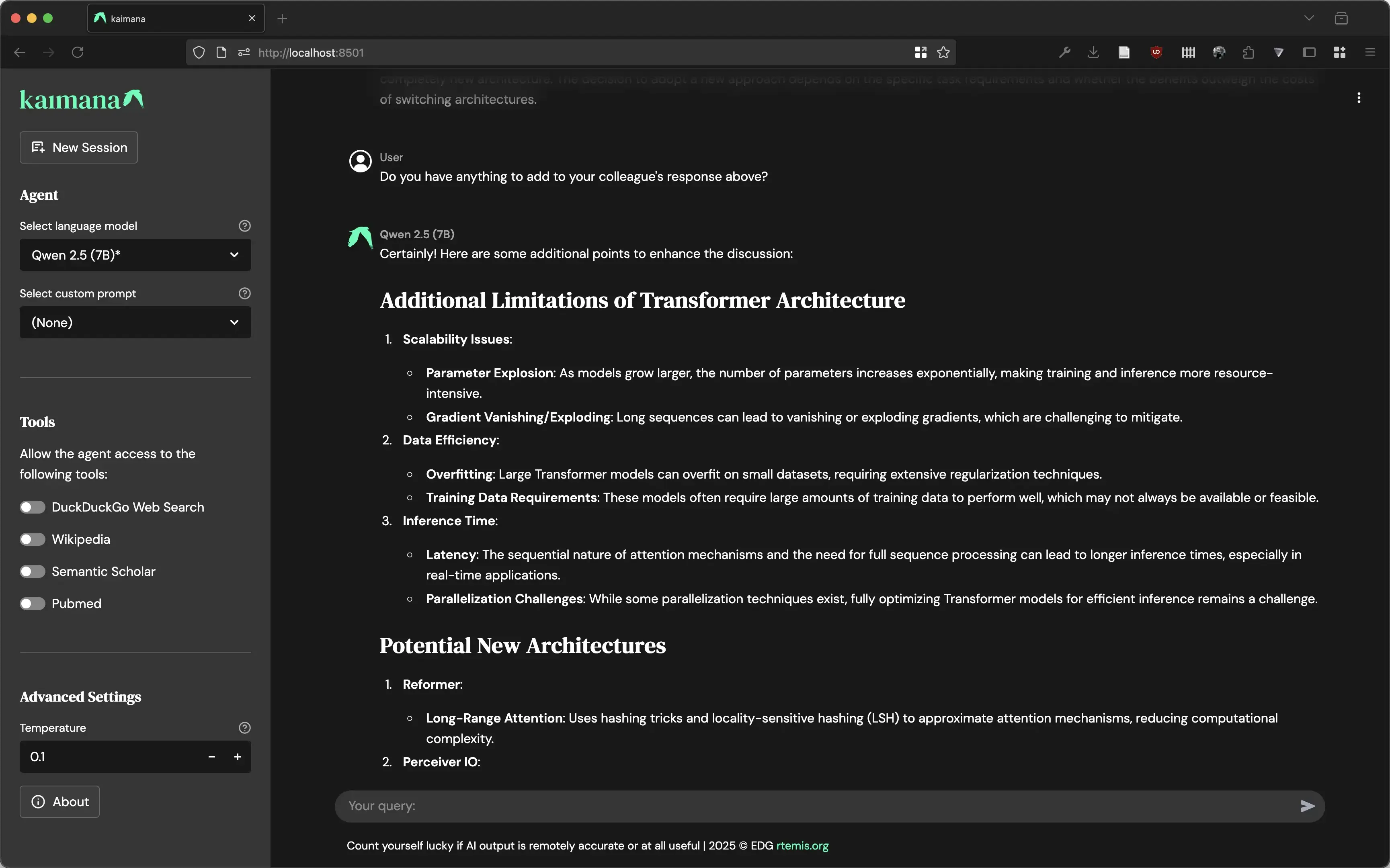Open the Qwen 2.5 (7B) model dropdown
Viewport: 1390px width, 868px height.
tap(135, 255)
